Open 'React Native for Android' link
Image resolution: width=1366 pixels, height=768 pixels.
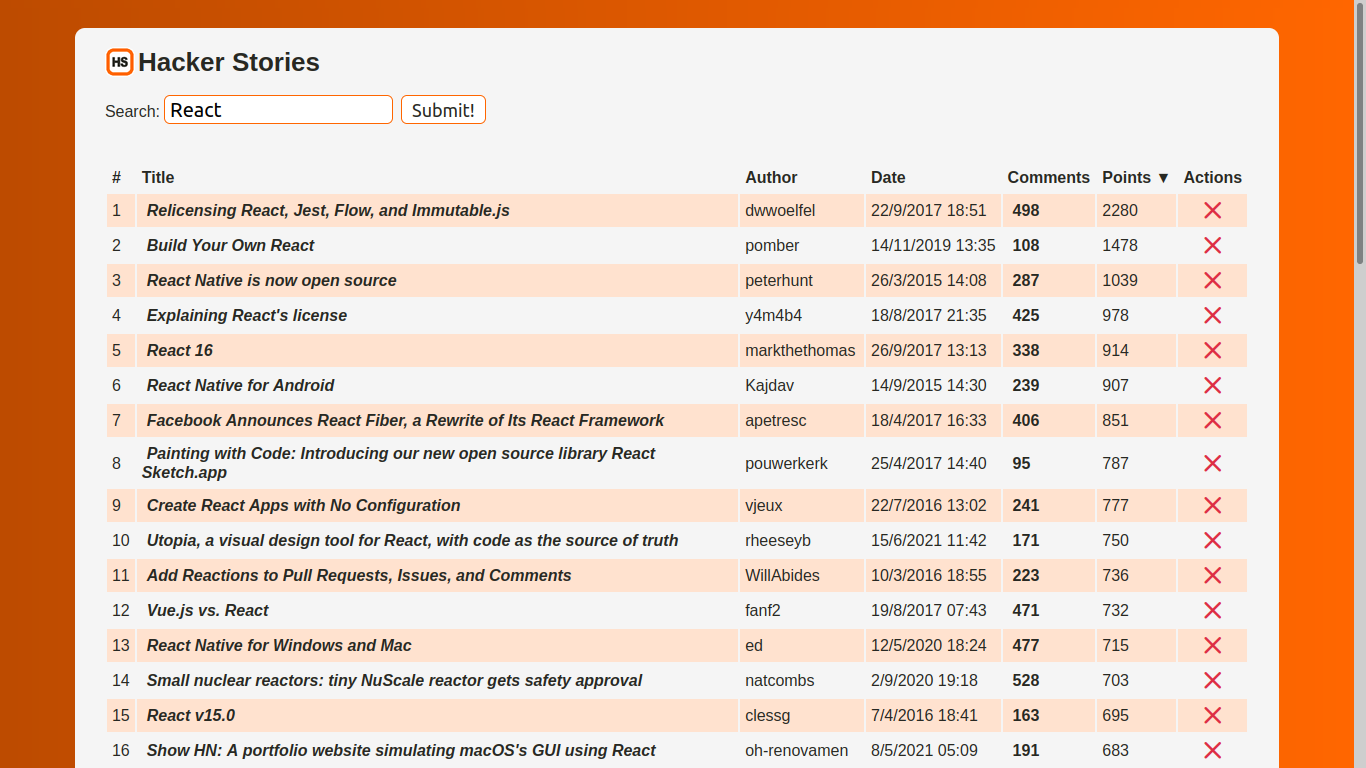coord(240,385)
